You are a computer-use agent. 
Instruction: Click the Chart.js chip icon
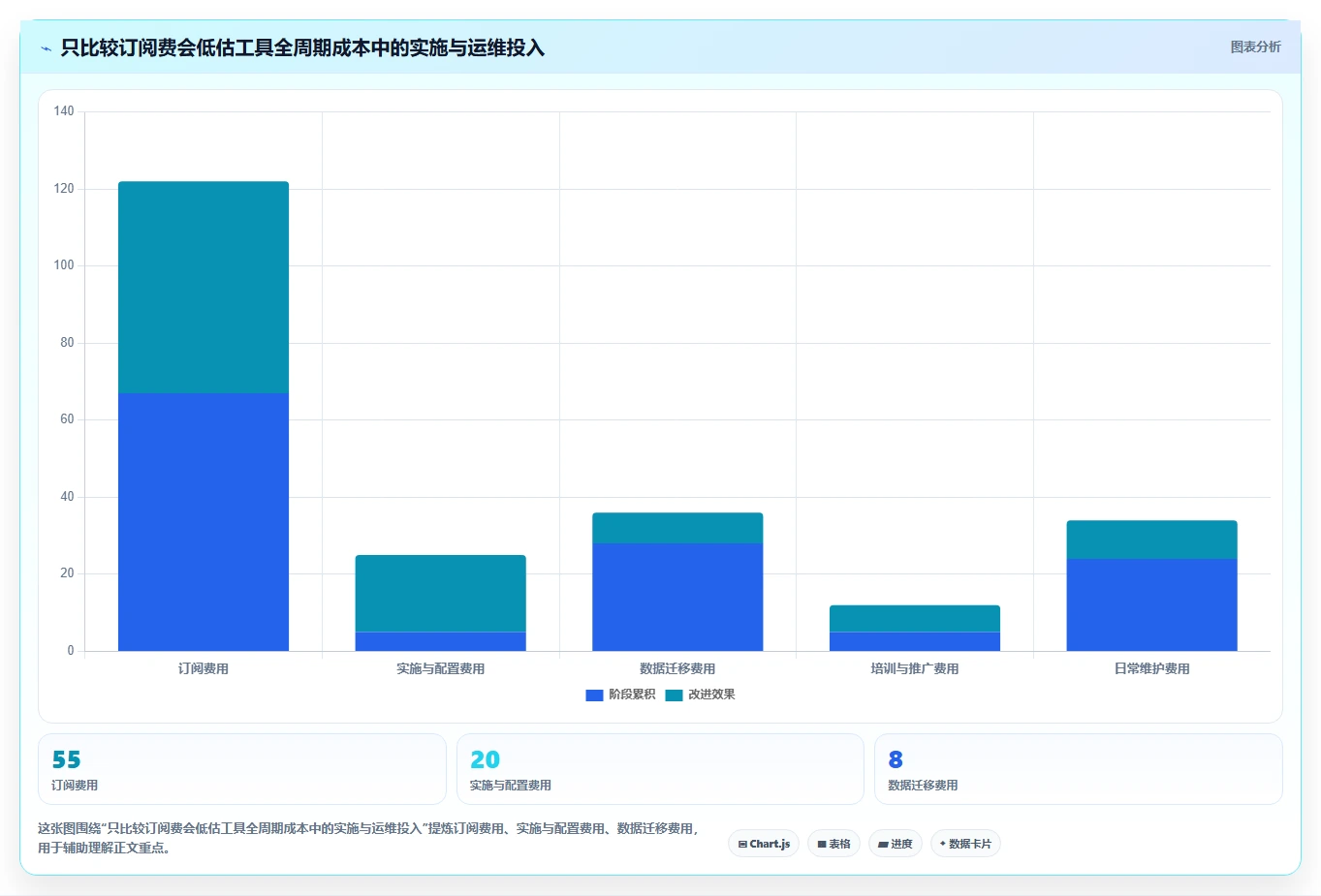pos(742,844)
